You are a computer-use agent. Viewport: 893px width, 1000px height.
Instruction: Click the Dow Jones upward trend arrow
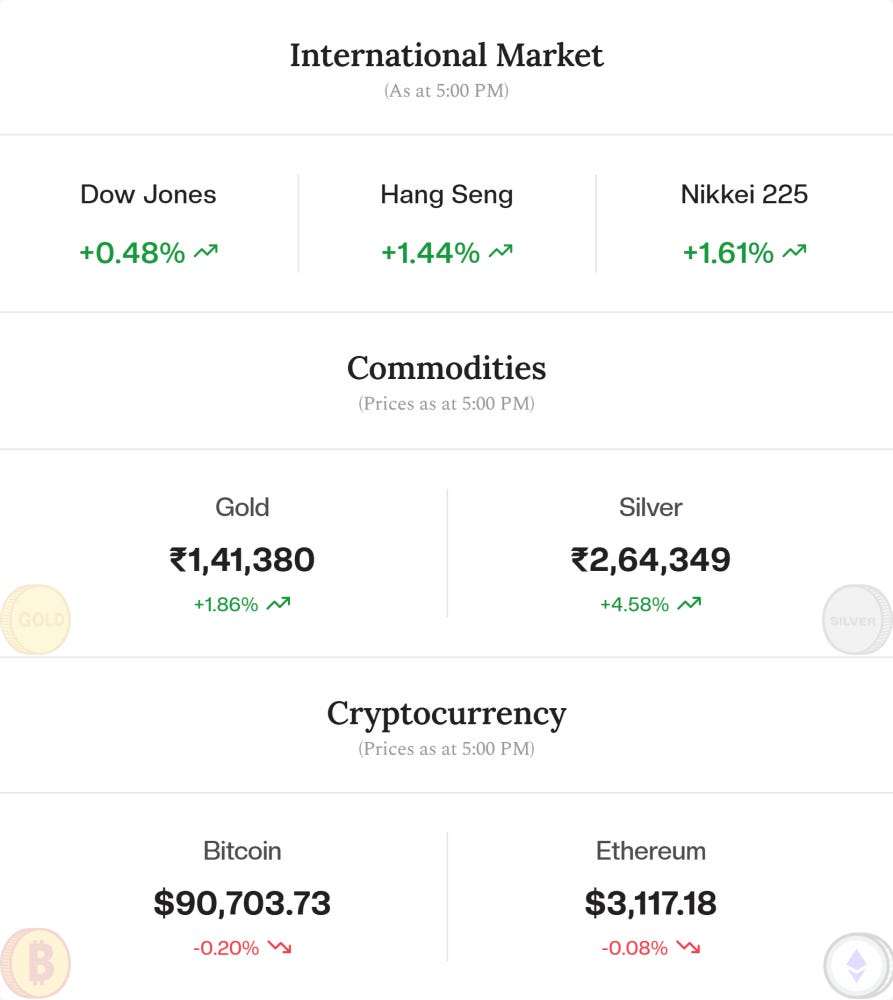tap(206, 253)
